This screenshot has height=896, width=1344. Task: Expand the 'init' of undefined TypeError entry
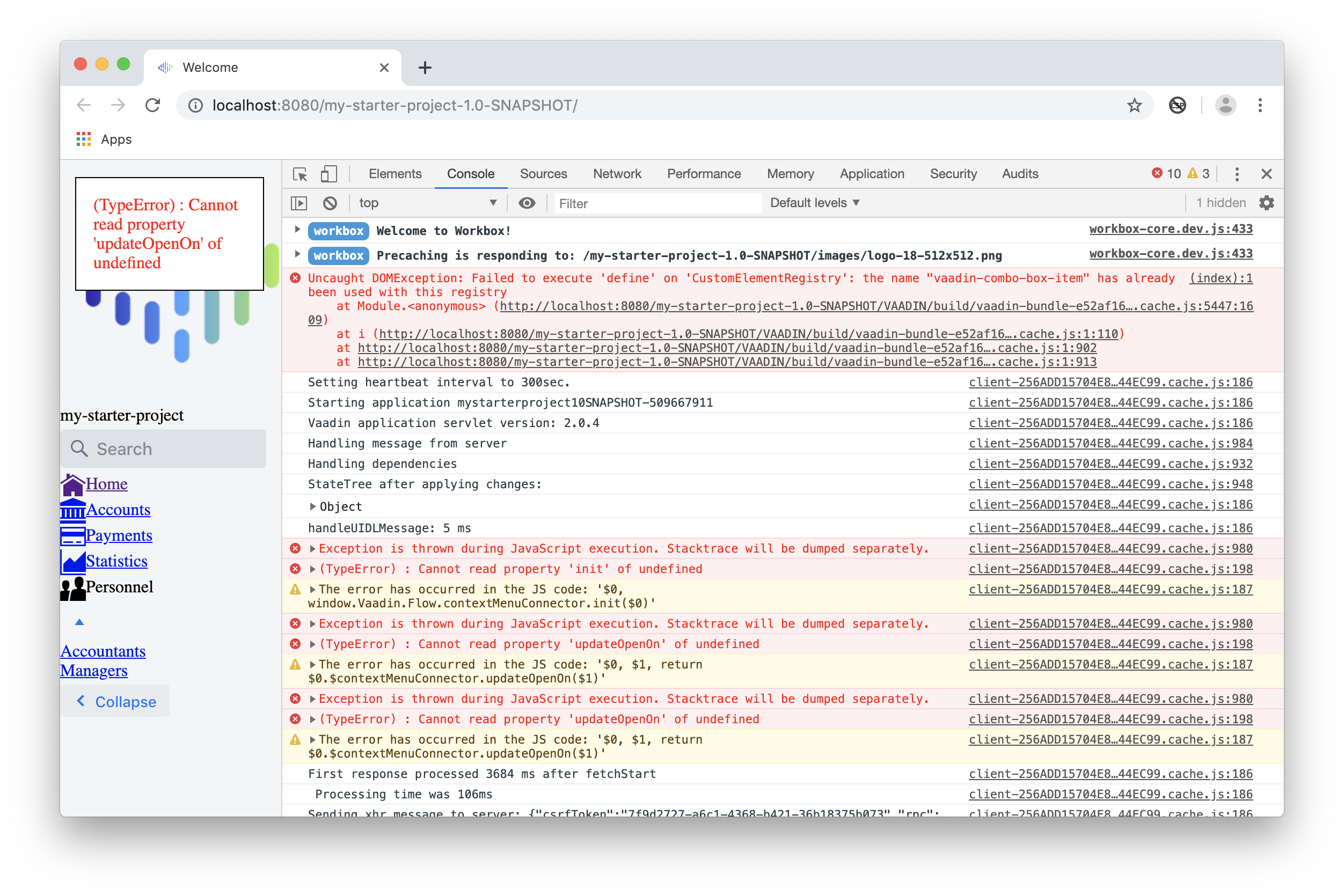pos(313,569)
